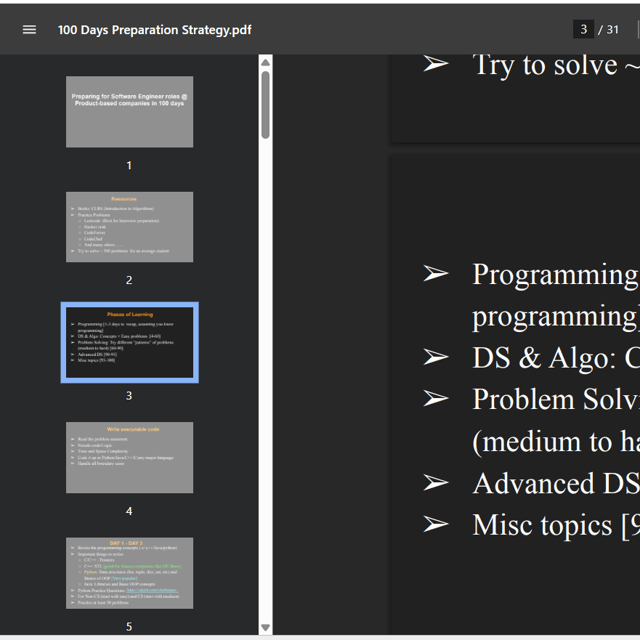Open page 5 DAY 1 - DAY 3 thumbnail
Image resolution: width=640 pixels, height=640 pixels.
click(x=129, y=573)
